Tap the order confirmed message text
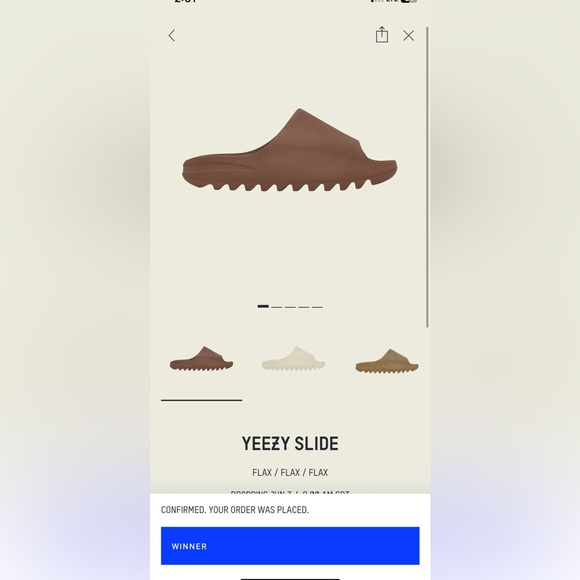Image resolution: width=580 pixels, height=580 pixels. point(235,510)
